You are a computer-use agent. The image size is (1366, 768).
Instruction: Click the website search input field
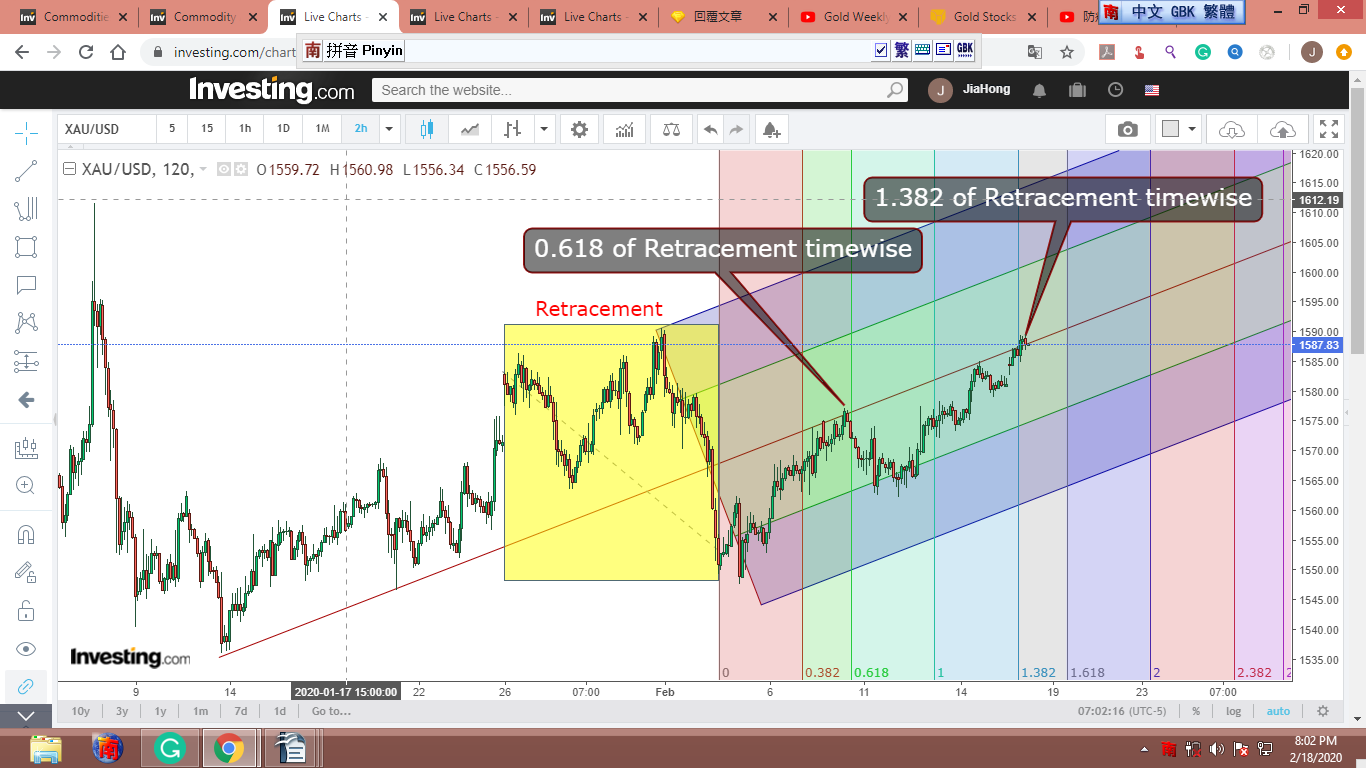click(630, 90)
